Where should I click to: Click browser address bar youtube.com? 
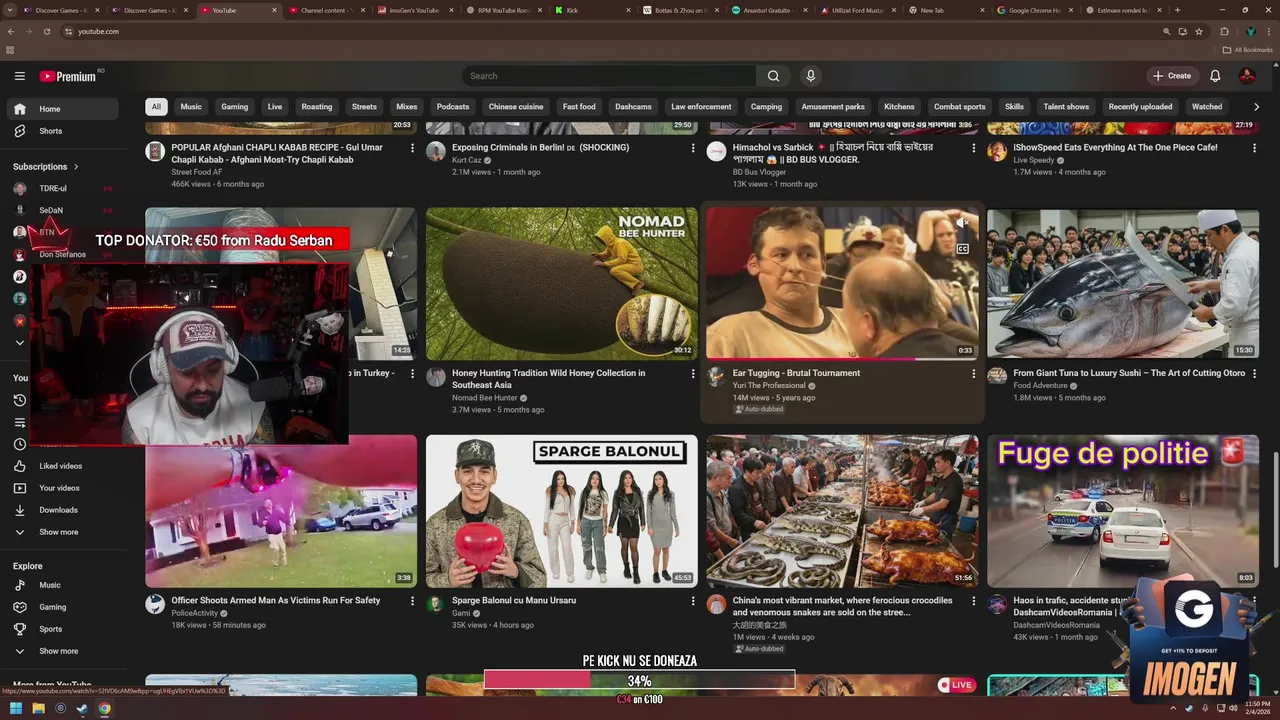pyautogui.click(x=98, y=31)
